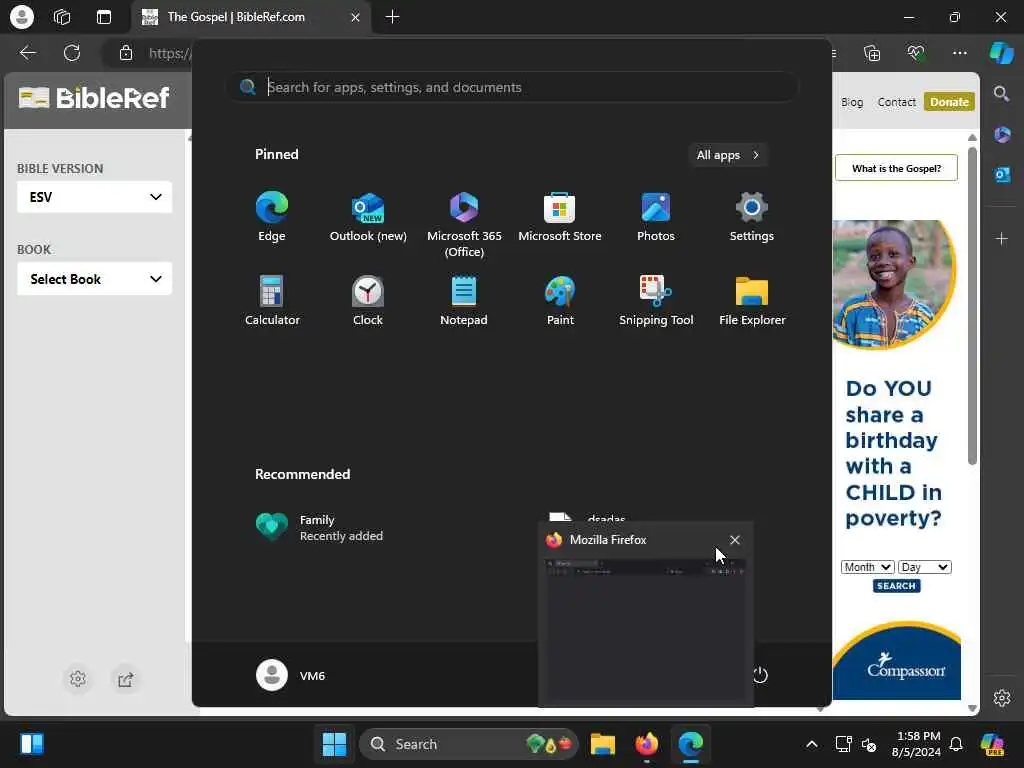The height and width of the screenshot is (768, 1024).
Task: Open Edge workspaces icon
Action: [62, 17]
